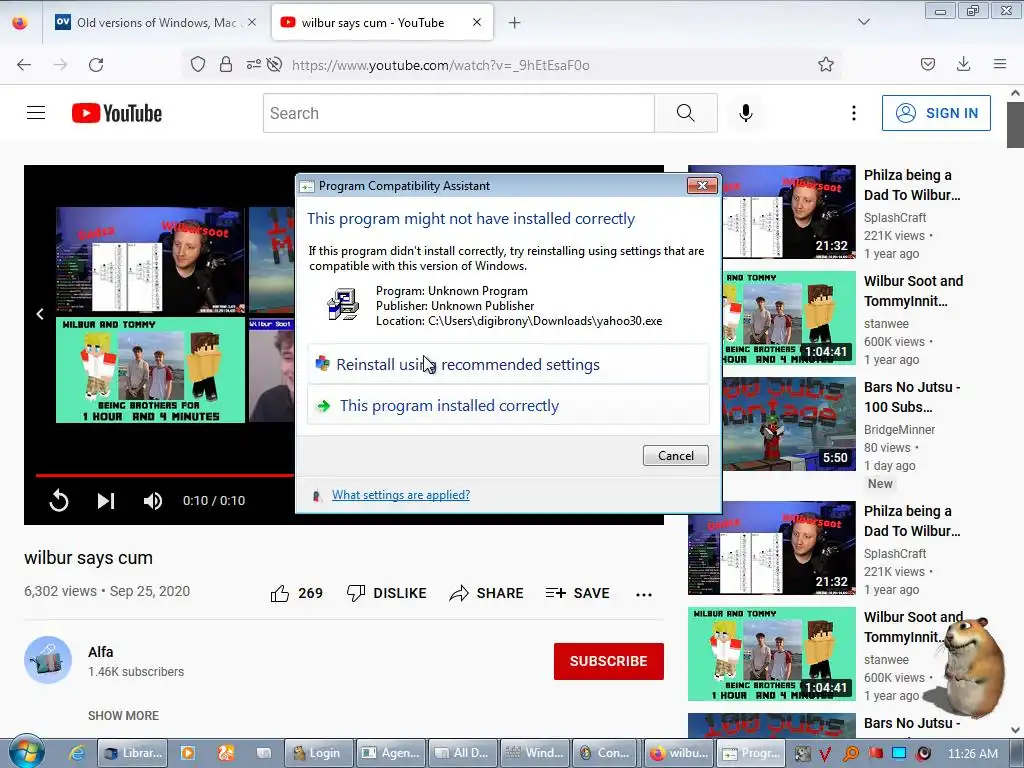1024x768 pixels.
Task: Show previous end-screen suggestions with left arrow
Action: coord(40,314)
